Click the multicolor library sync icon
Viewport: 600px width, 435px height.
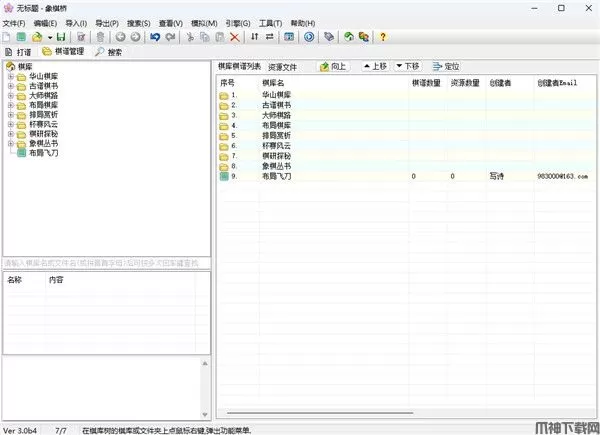364,37
